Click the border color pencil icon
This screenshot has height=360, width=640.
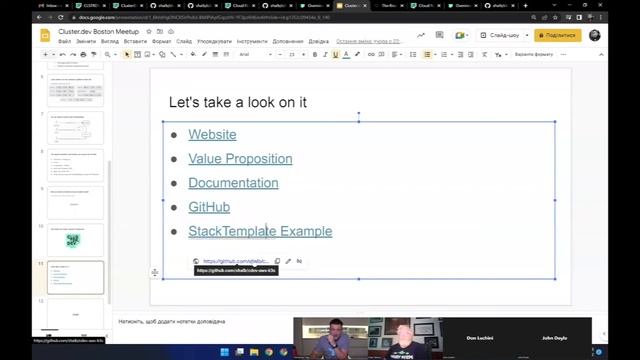204,54
